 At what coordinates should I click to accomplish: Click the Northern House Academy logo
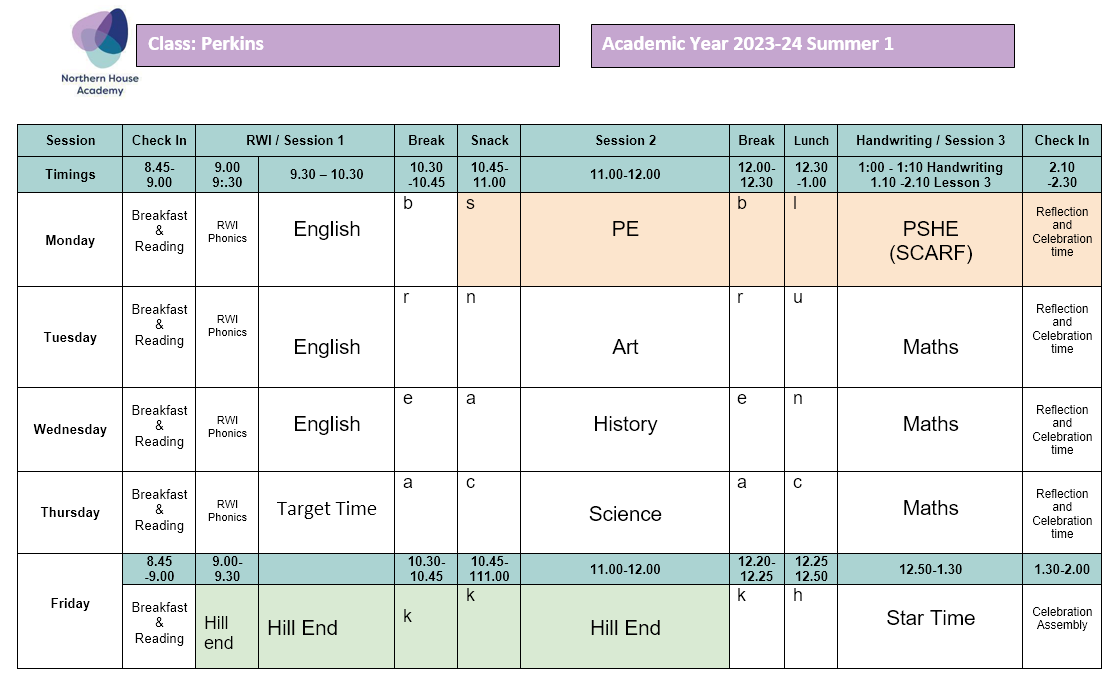pos(98,50)
